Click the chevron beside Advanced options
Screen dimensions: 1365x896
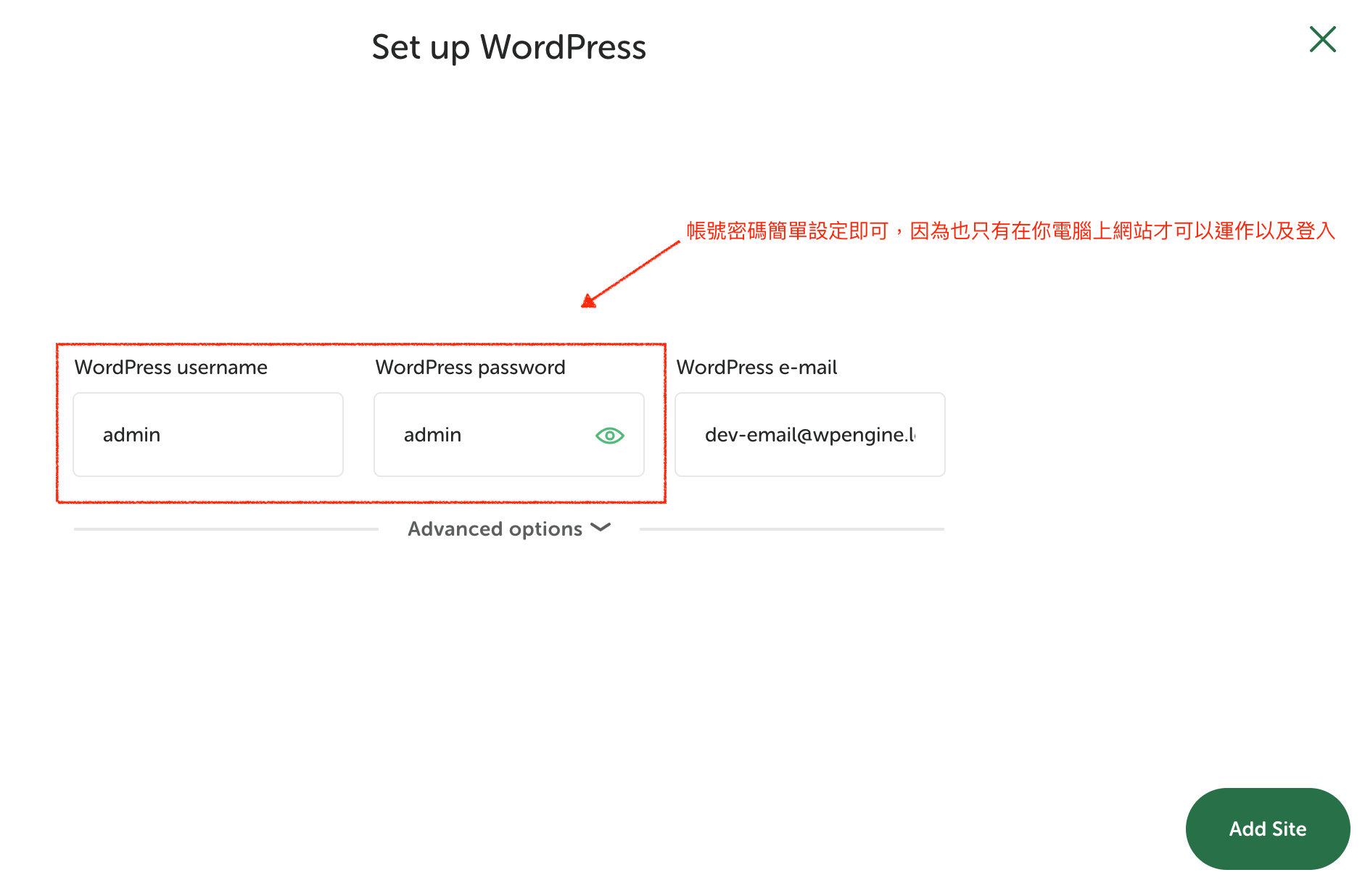click(601, 527)
